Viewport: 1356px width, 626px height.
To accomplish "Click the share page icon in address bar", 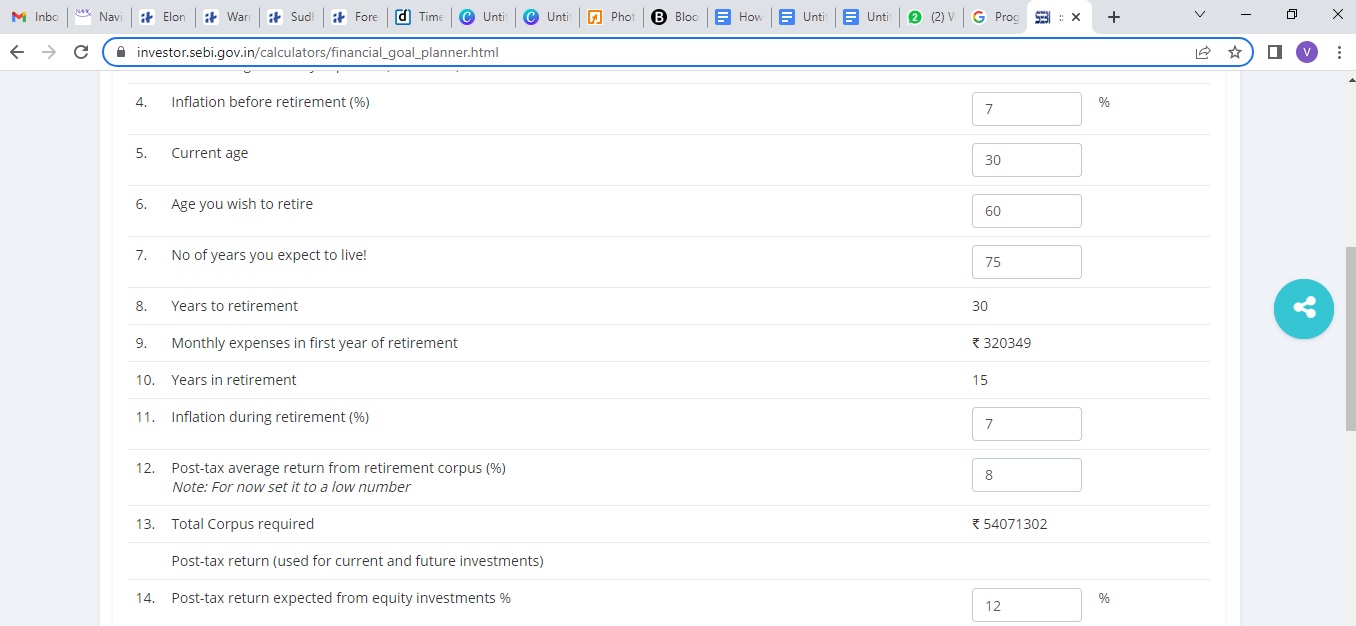I will 1203,52.
